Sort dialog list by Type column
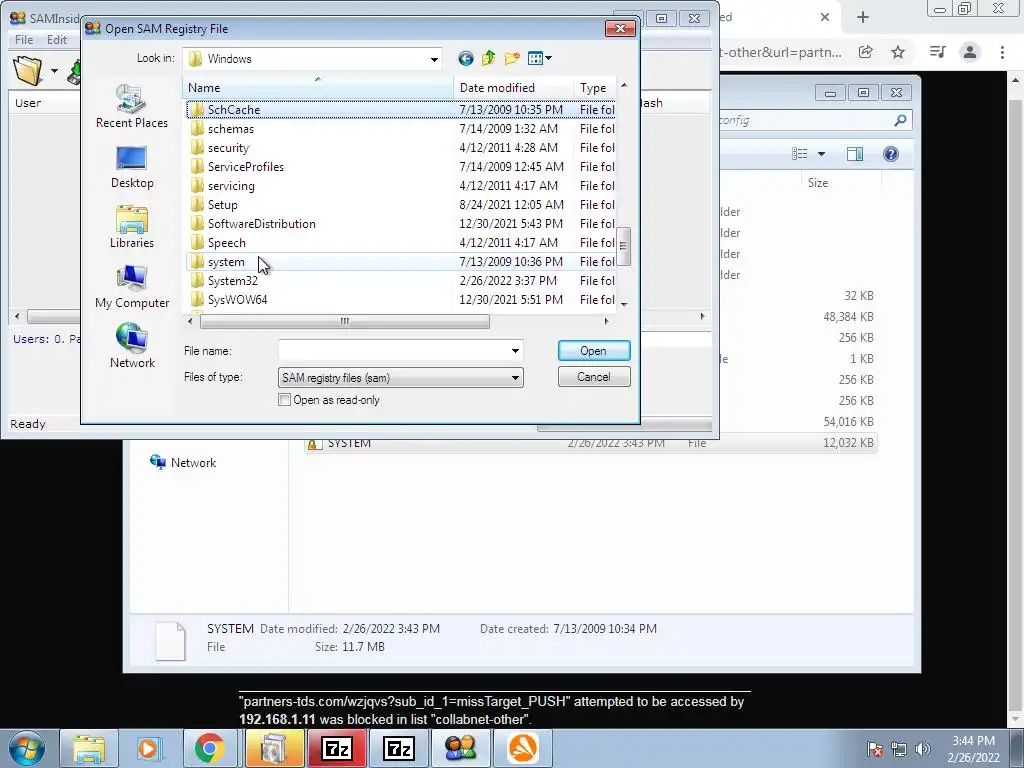The image size is (1024, 768). 594,88
